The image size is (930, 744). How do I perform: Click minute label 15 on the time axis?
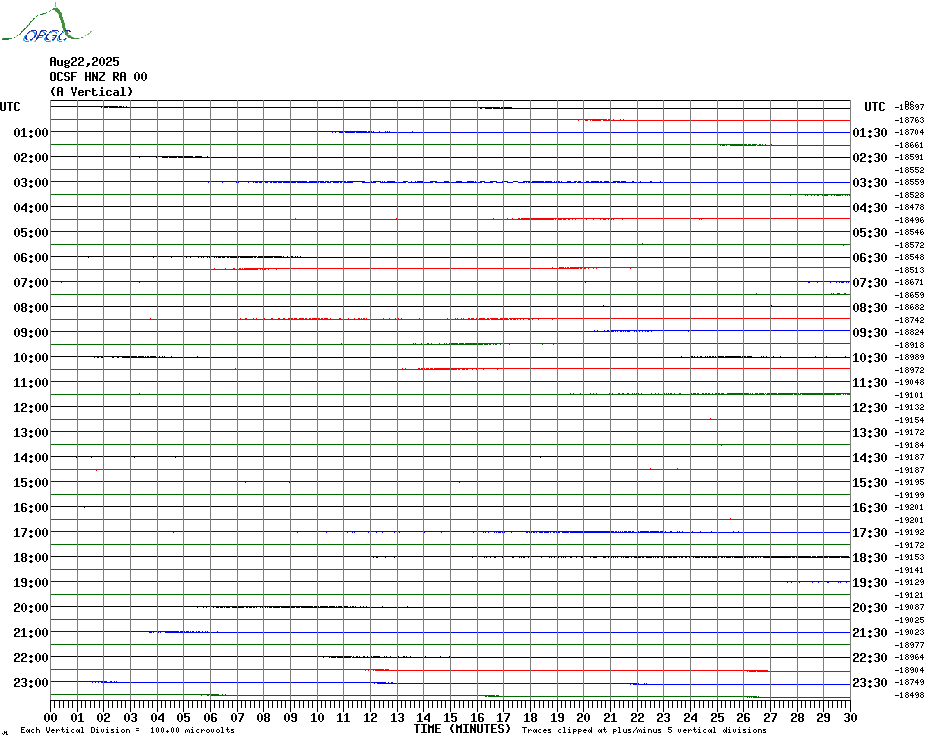pyautogui.click(x=451, y=718)
